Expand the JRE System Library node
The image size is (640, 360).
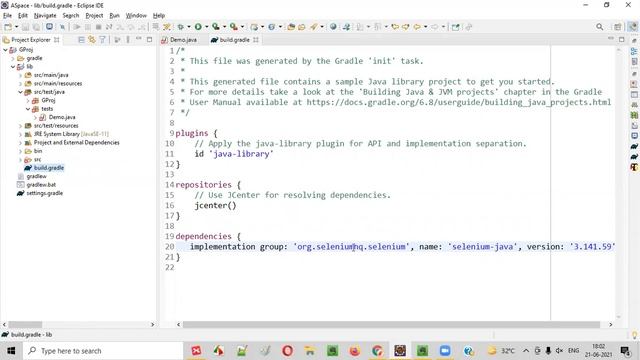(x=20, y=134)
